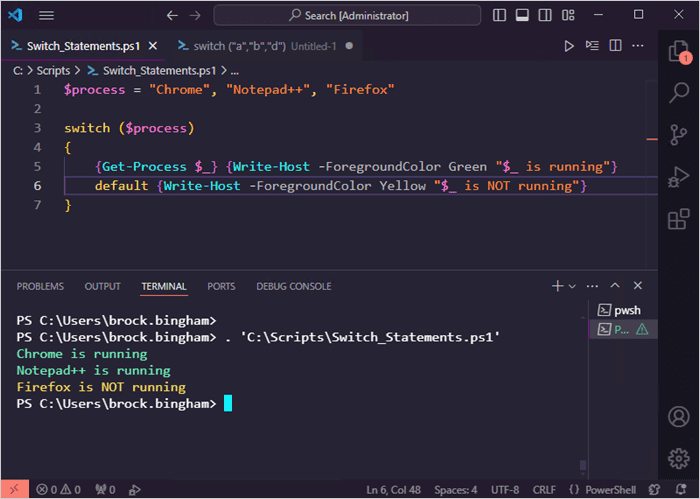
Task: Click the "Firefox is NOT running" terminal line
Action: pyautogui.click(x=101, y=387)
